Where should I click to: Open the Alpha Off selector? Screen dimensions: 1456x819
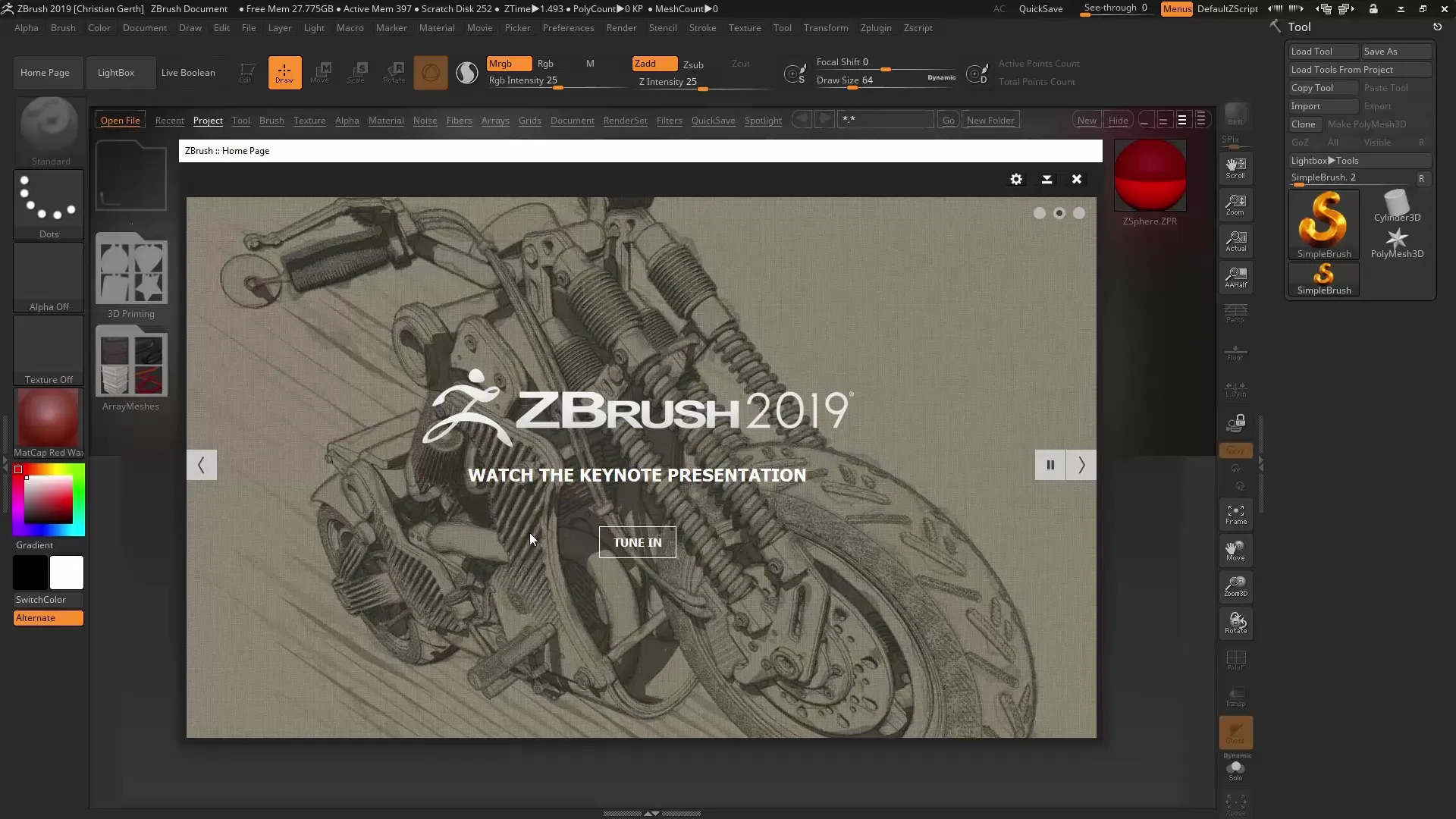pyautogui.click(x=49, y=278)
